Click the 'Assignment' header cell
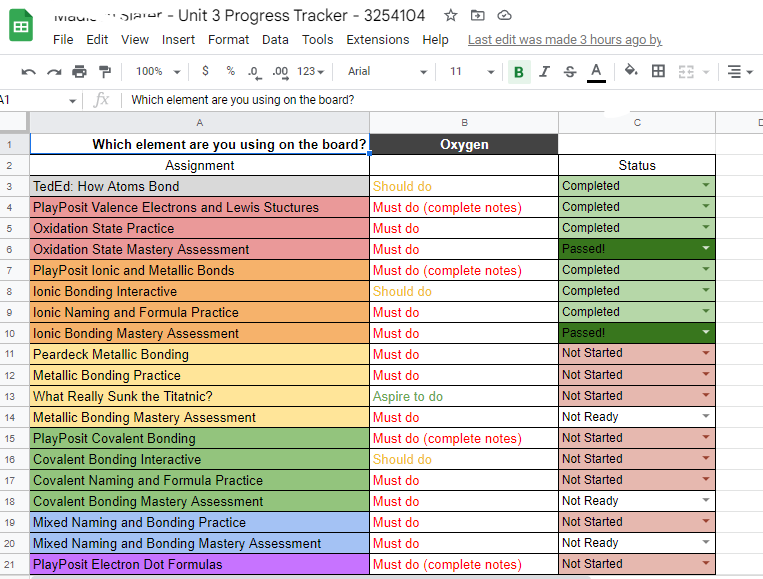Screen dimensions: 763x579 coord(200,165)
